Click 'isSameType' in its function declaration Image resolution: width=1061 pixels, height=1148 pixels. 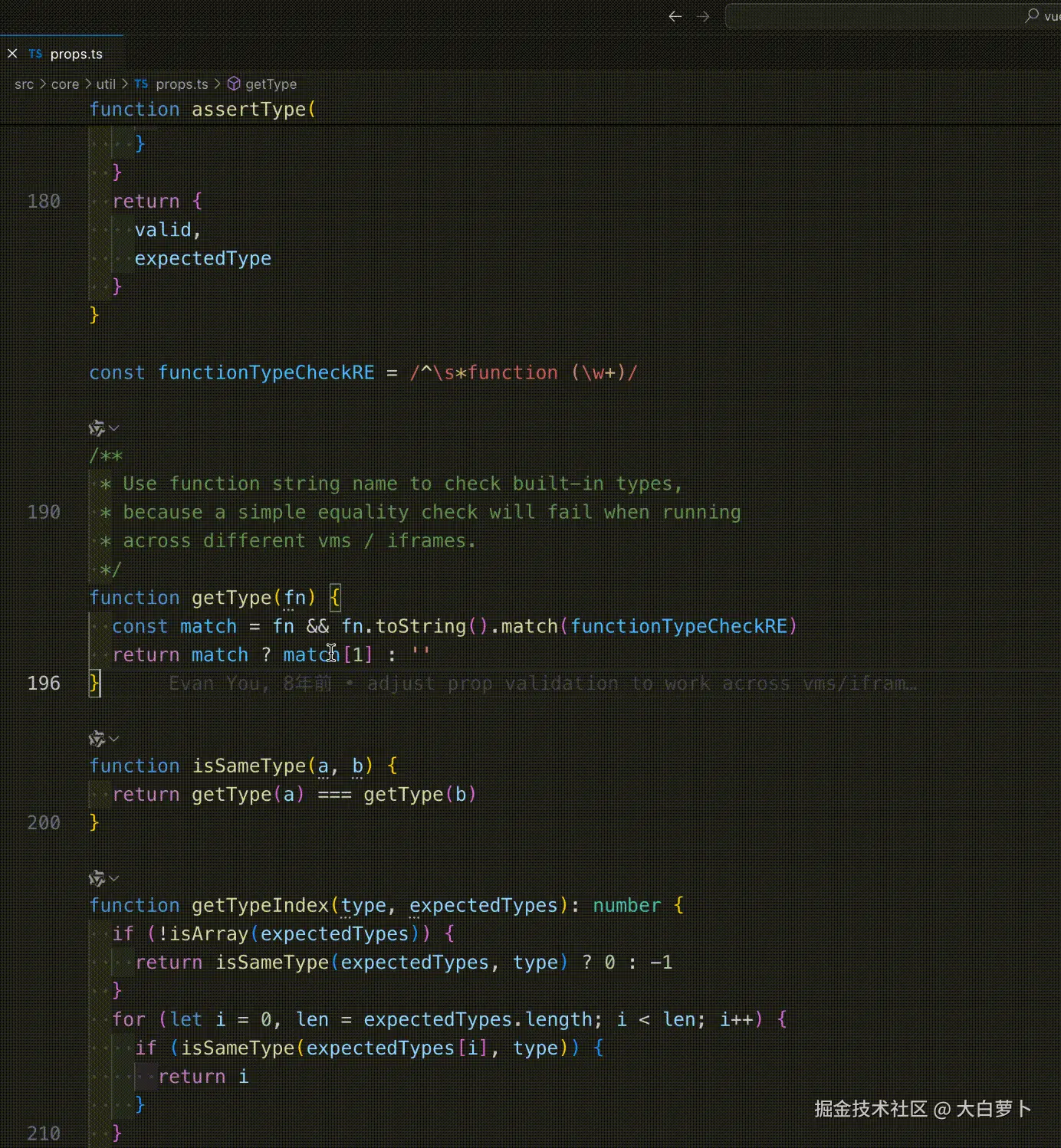249,766
